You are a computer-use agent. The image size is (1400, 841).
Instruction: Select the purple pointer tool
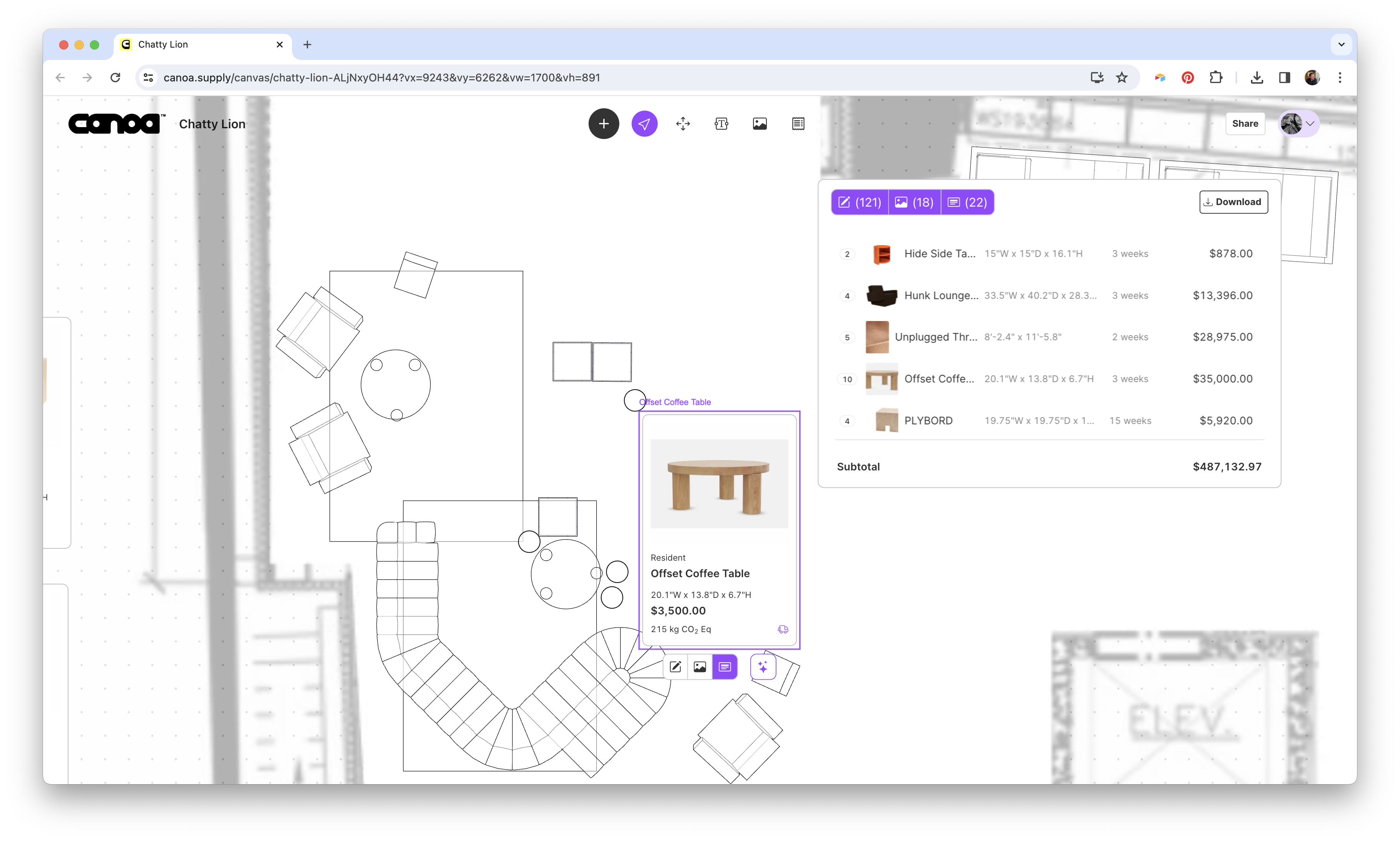tap(644, 124)
